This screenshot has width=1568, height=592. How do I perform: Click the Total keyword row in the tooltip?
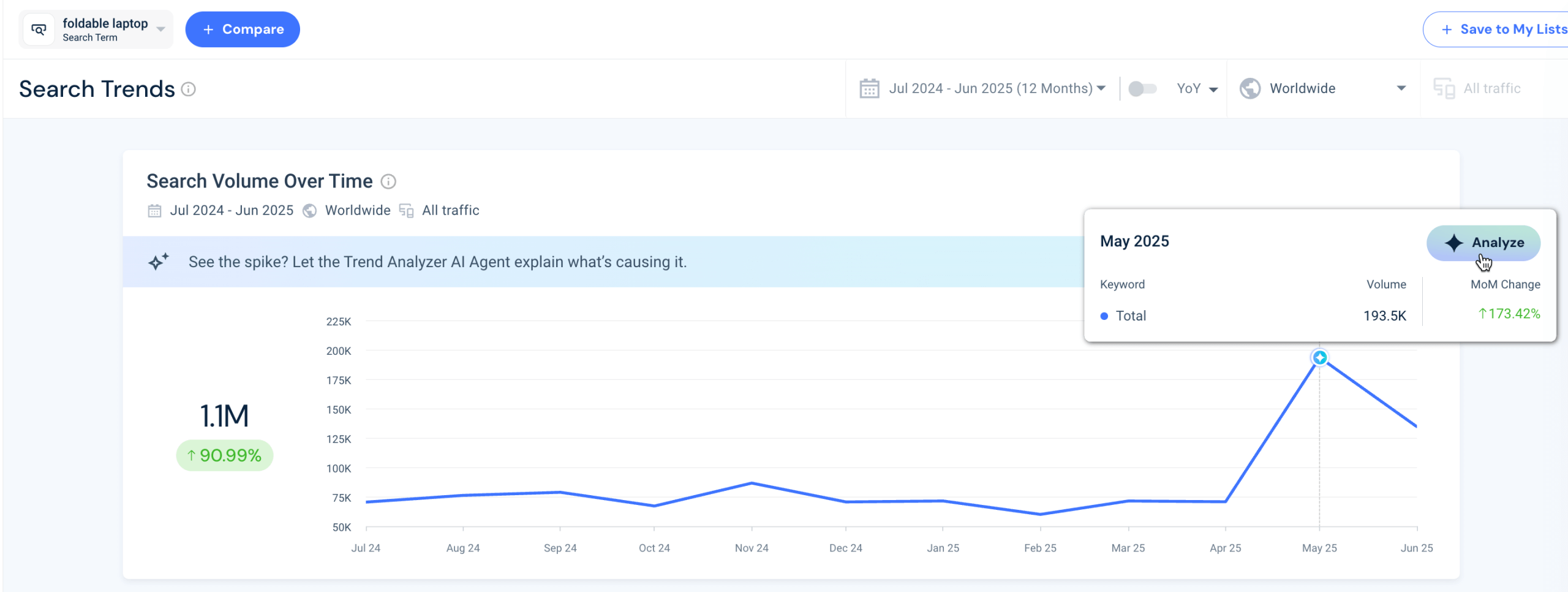point(1133,315)
